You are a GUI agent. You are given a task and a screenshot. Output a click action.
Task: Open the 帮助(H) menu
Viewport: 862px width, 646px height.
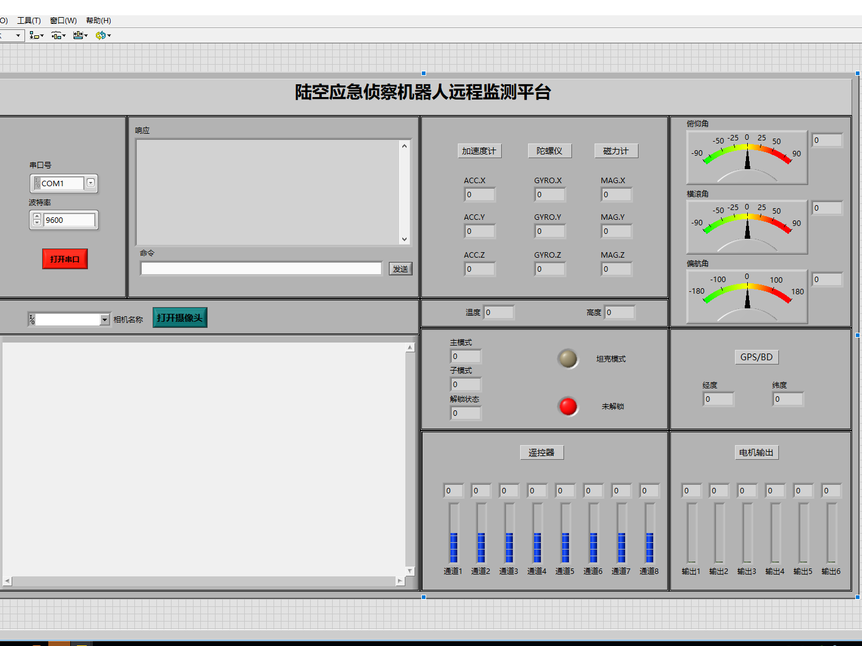[x=98, y=20]
